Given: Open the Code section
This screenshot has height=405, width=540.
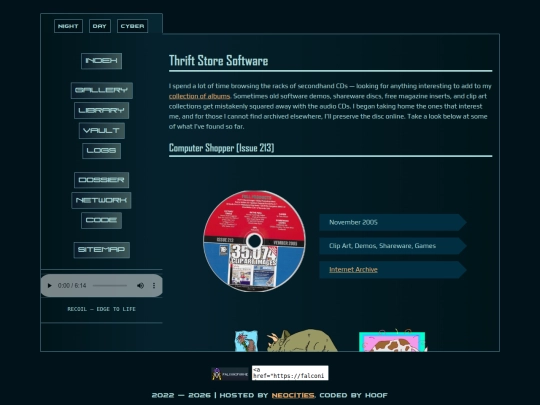Looking at the screenshot, I should coord(102,220).
